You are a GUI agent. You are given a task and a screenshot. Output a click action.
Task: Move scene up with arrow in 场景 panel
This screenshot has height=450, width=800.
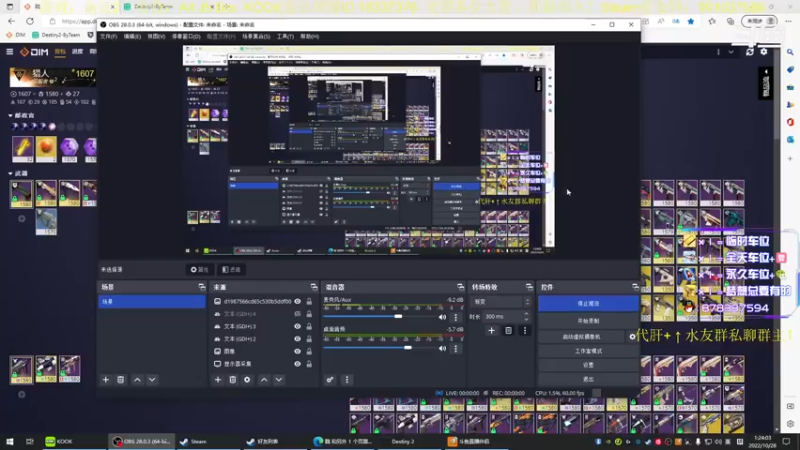click(137, 380)
